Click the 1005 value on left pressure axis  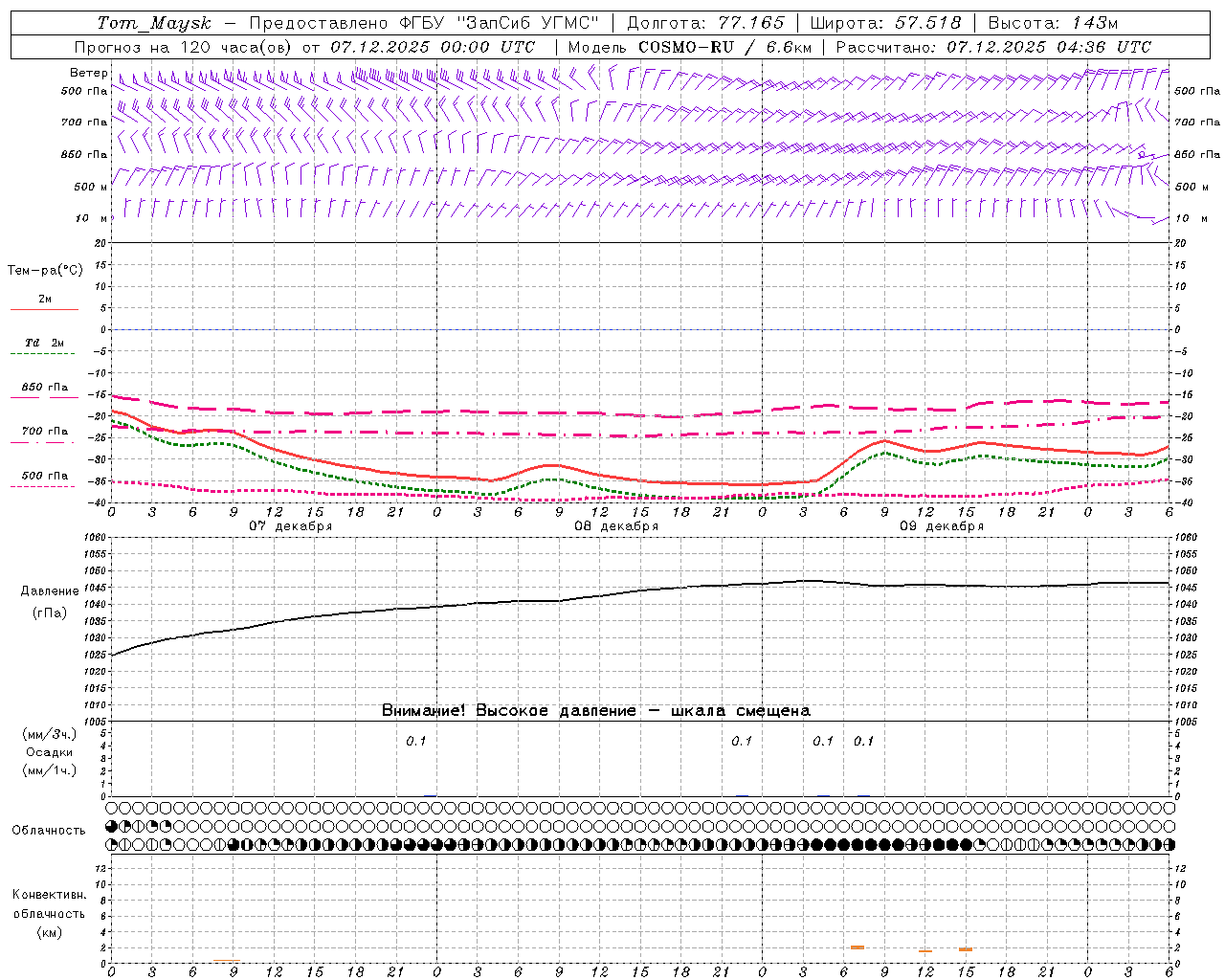[93, 721]
